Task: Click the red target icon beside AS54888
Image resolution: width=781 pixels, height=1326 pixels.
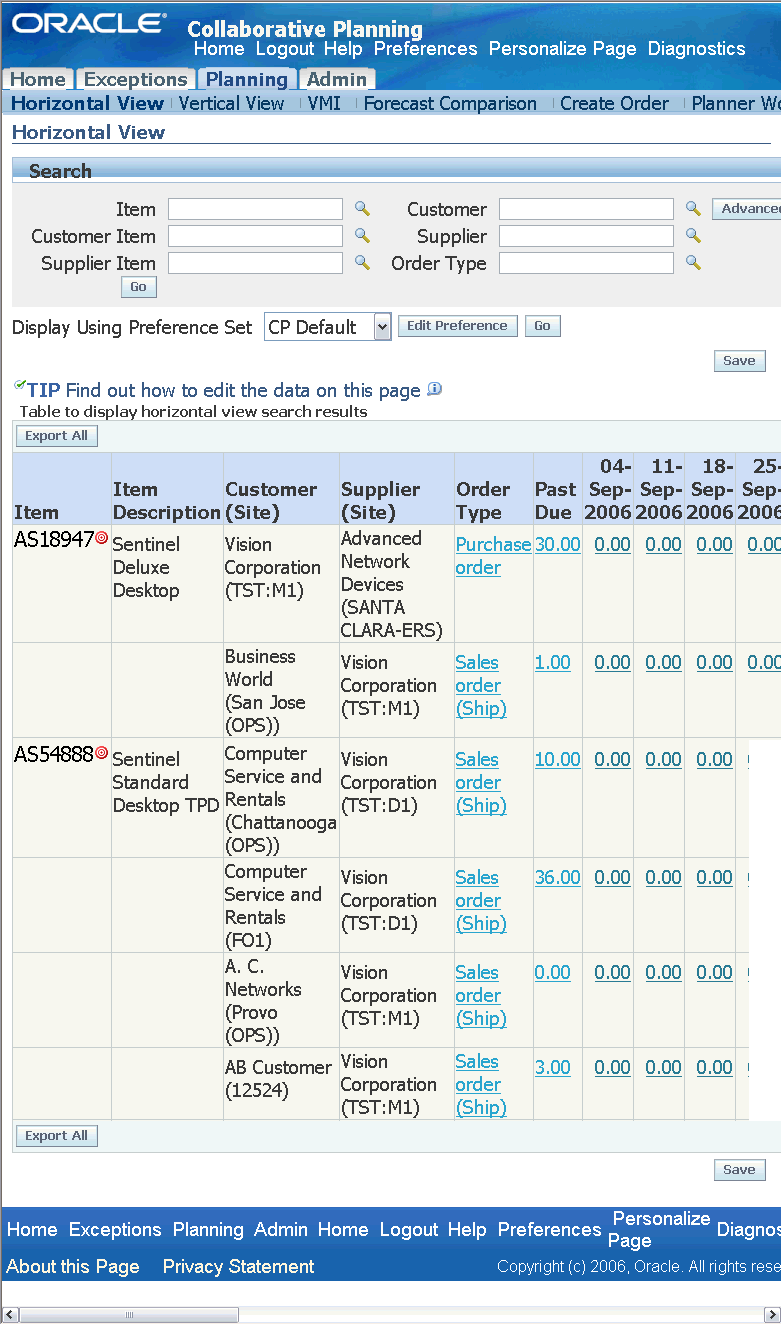Action: click(x=101, y=753)
